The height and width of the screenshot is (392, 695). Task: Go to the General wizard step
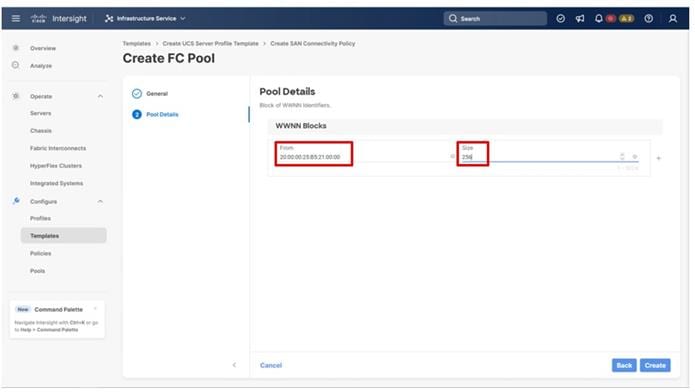157,94
